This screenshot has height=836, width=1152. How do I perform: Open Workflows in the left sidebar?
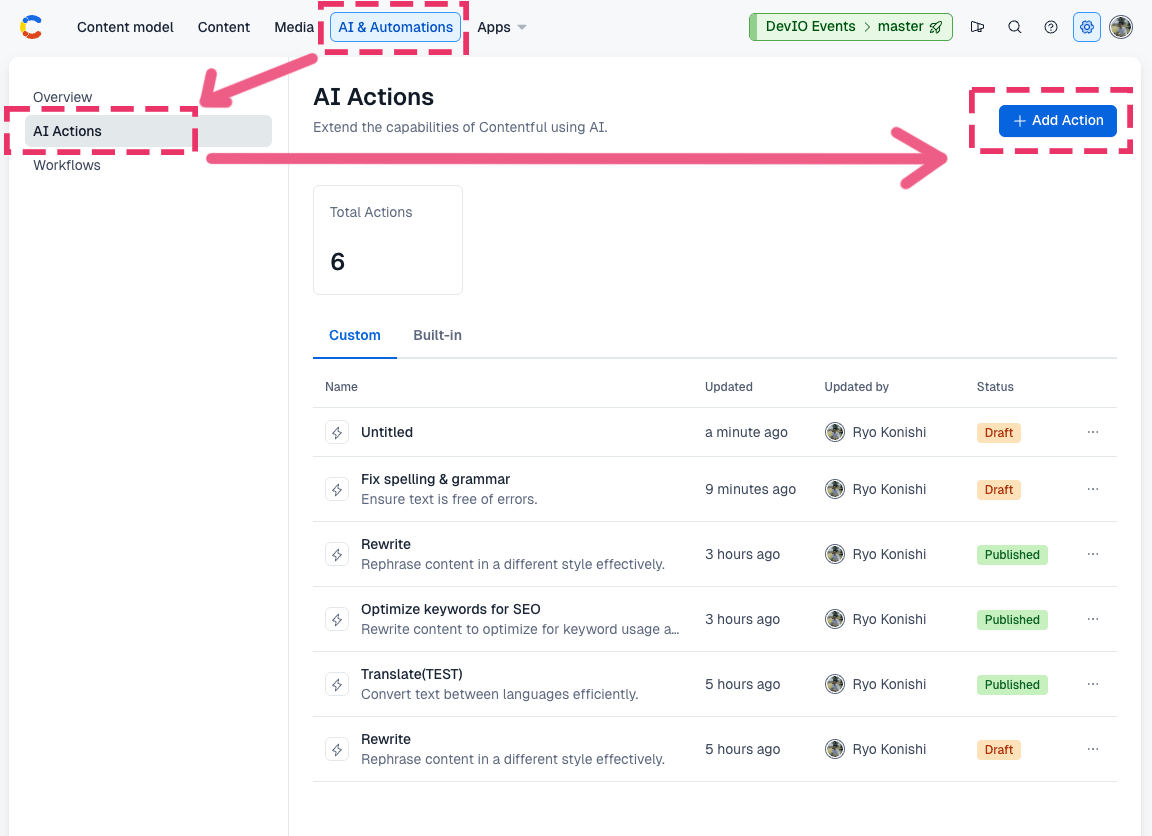click(x=67, y=165)
